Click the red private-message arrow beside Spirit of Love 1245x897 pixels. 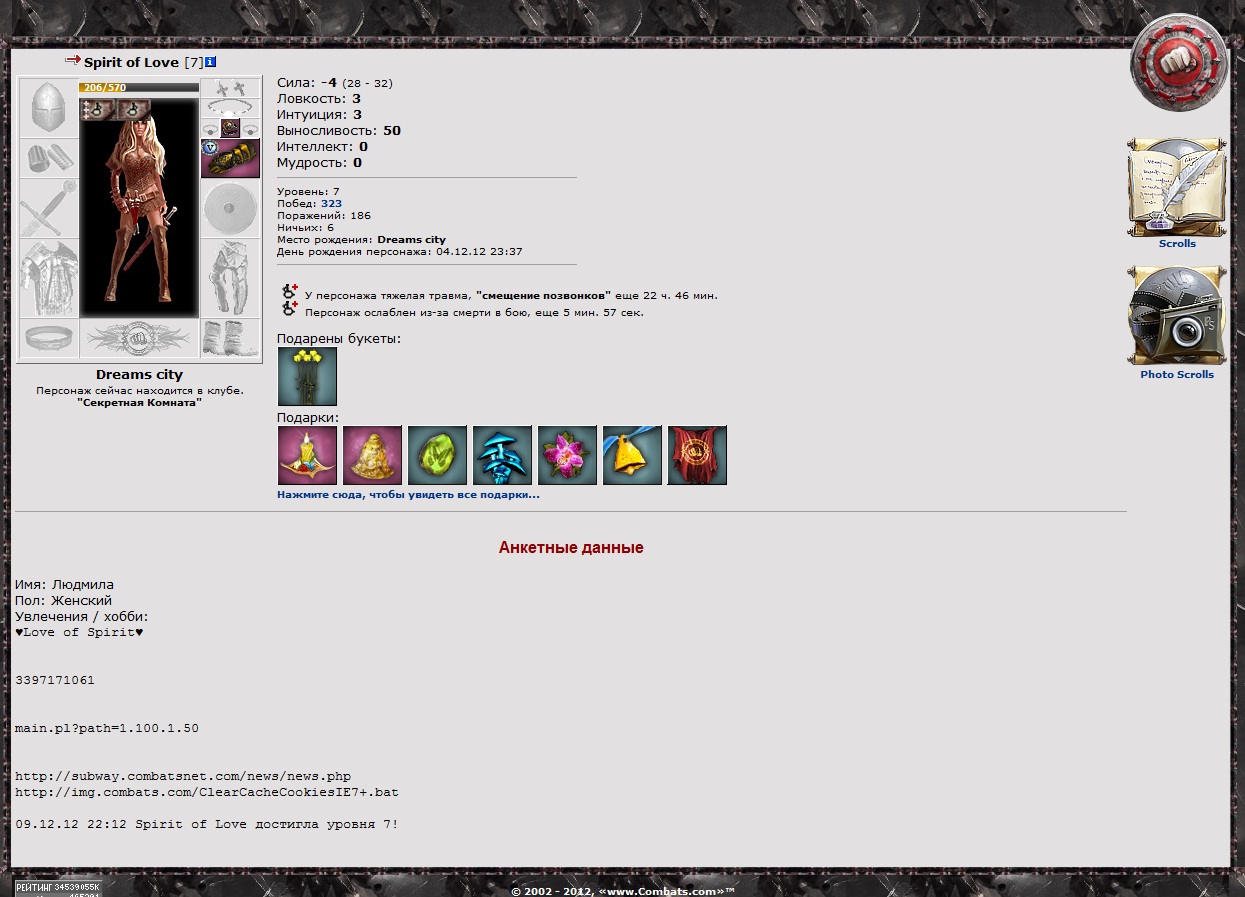coord(72,61)
